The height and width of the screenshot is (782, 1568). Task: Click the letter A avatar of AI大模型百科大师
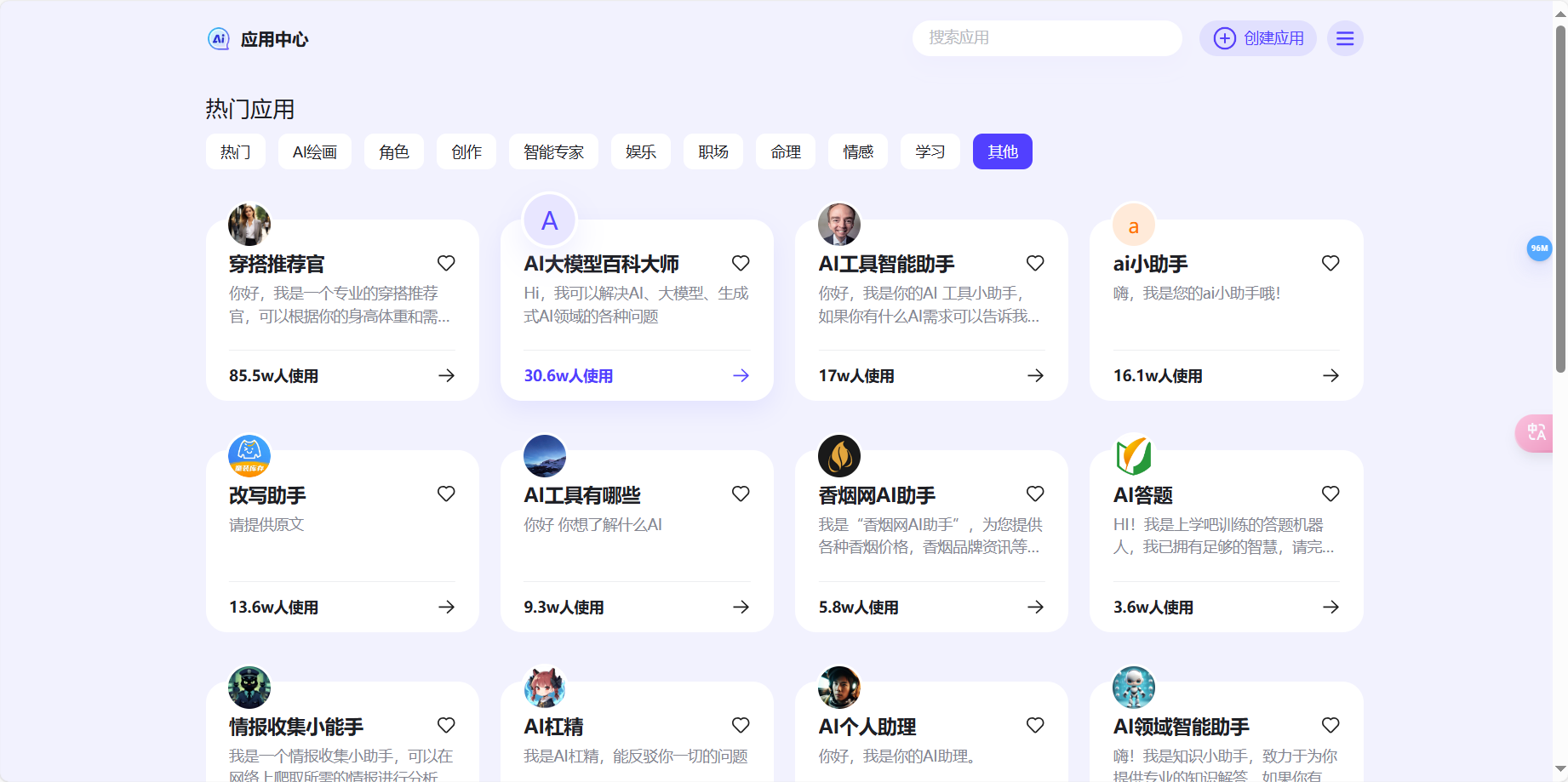[549, 220]
